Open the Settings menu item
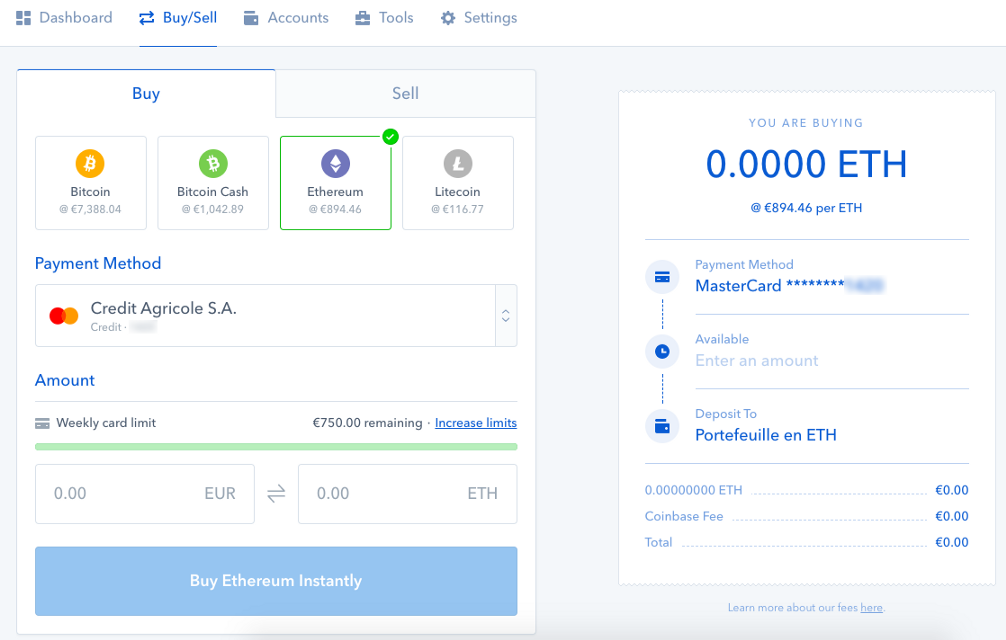Viewport: 1006px width, 640px height. [479, 18]
